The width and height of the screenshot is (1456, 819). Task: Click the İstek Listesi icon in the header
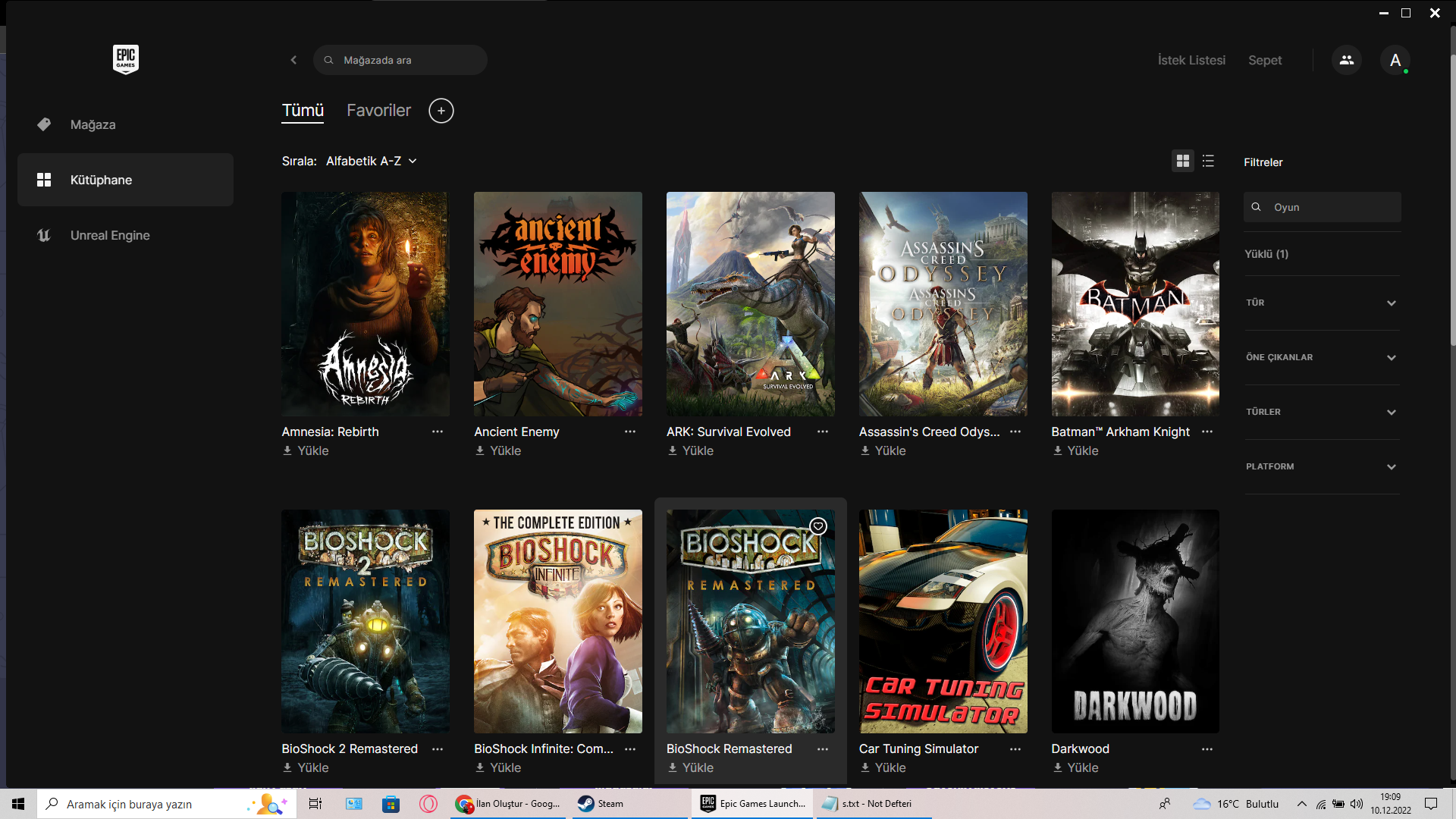[1191, 60]
